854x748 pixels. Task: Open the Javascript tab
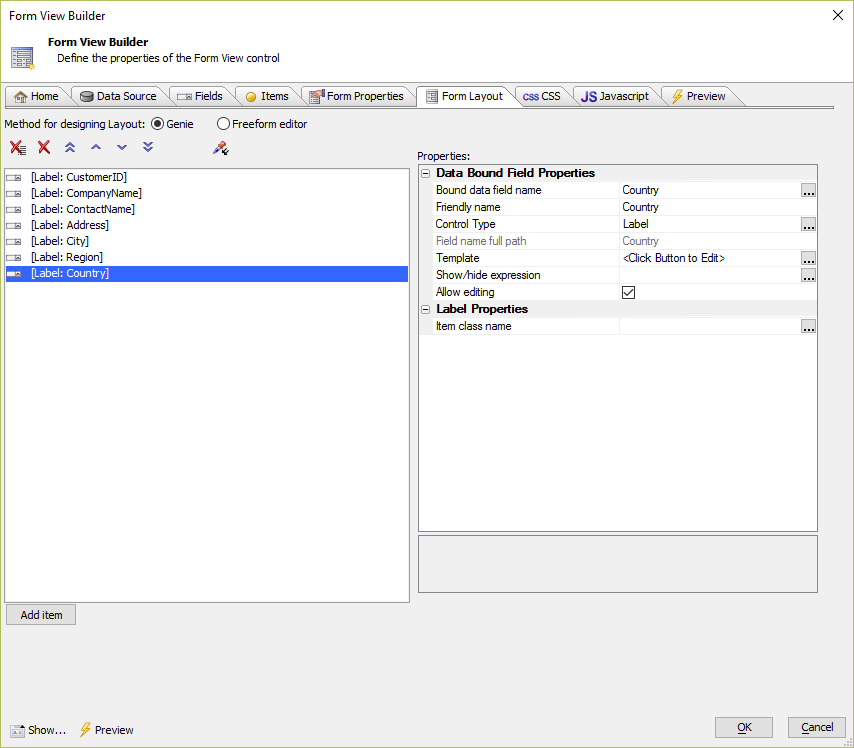[615, 96]
